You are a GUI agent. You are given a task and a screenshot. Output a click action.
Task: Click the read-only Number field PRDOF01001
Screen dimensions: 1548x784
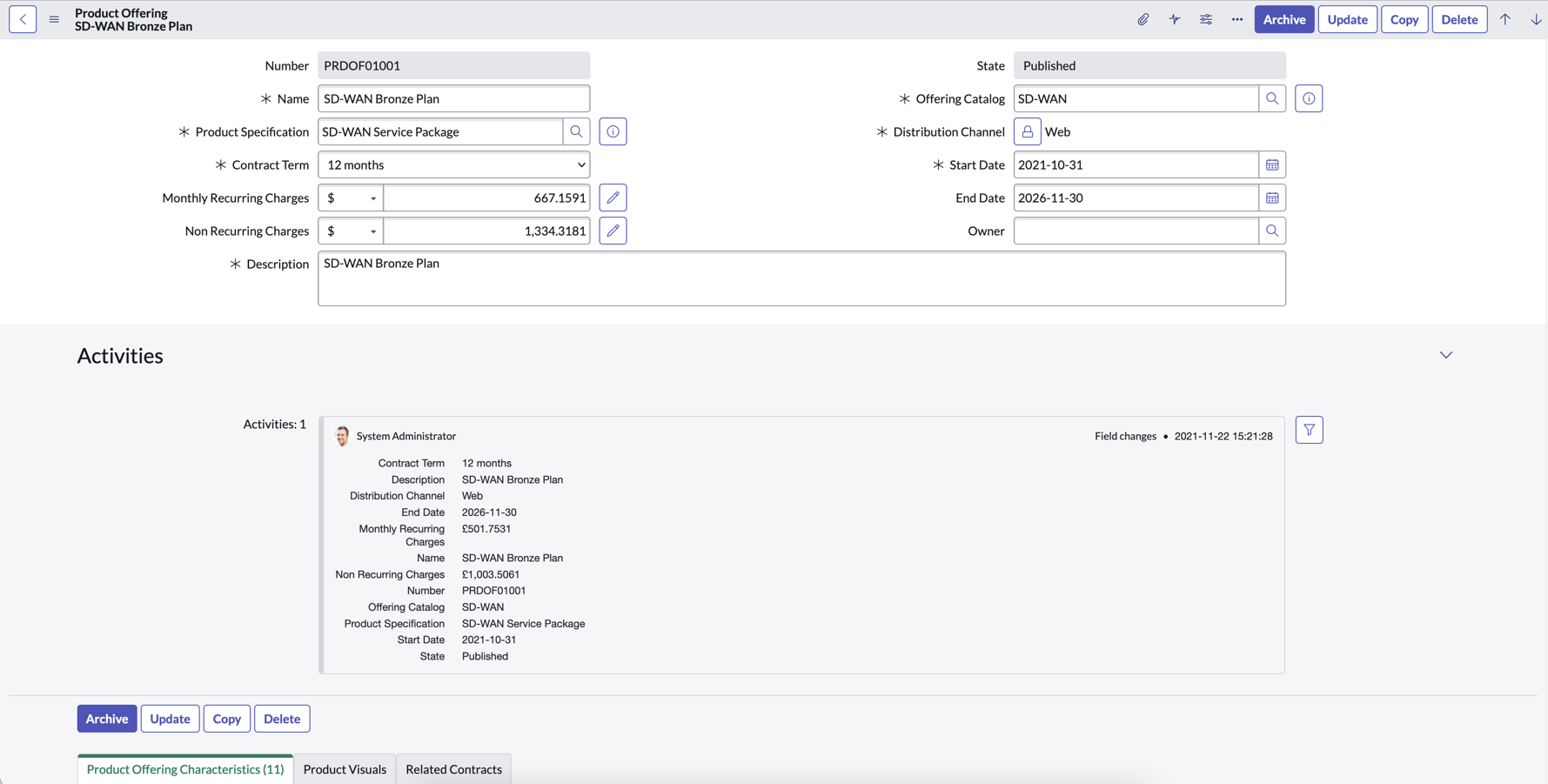(x=453, y=65)
